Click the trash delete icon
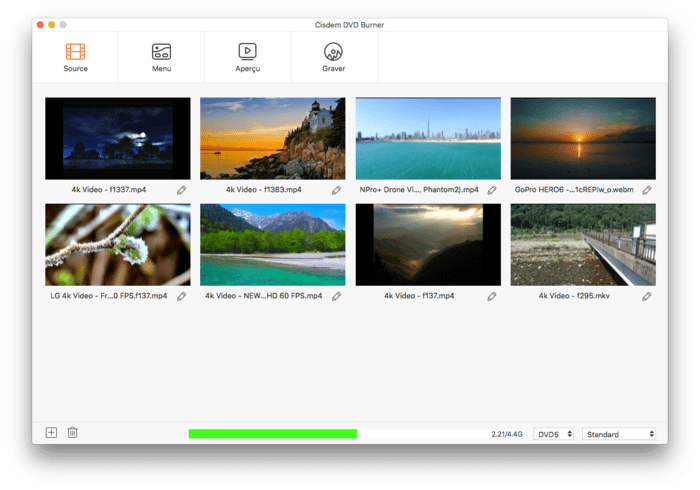Screen dimensions: 700x490 pyautogui.click(x=73, y=433)
